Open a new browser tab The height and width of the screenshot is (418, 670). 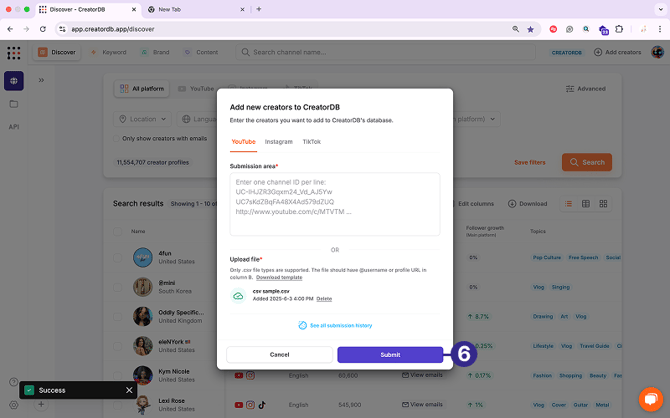point(259,9)
